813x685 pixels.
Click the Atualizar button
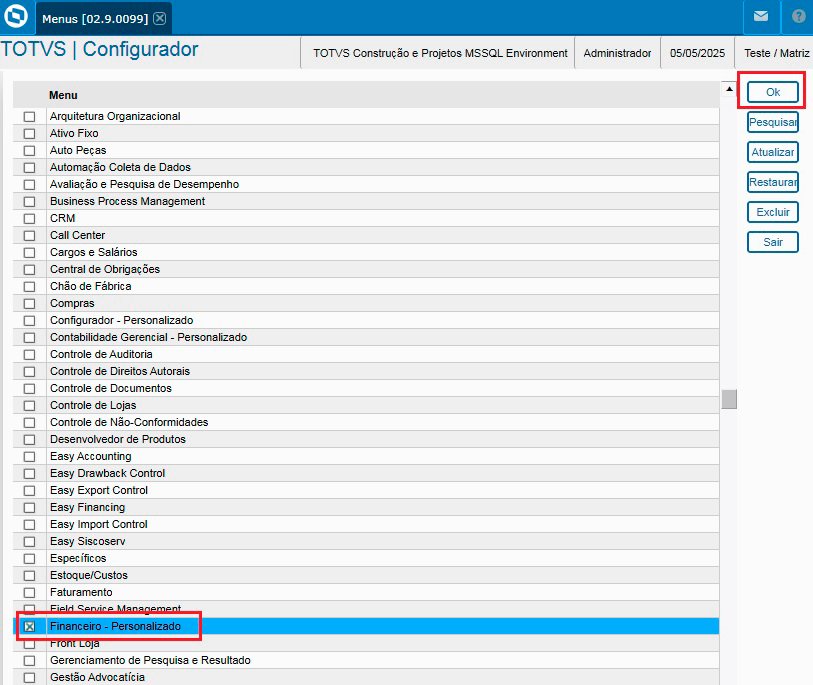(x=773, y=152)
